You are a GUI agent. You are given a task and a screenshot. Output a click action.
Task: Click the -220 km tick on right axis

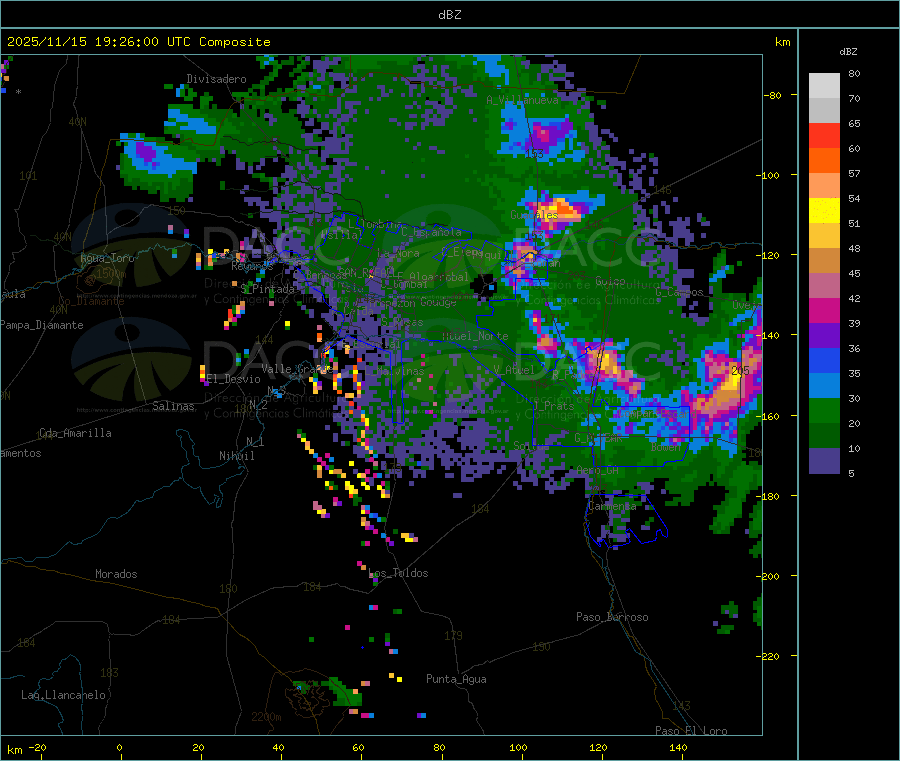(x=770, y=657)
